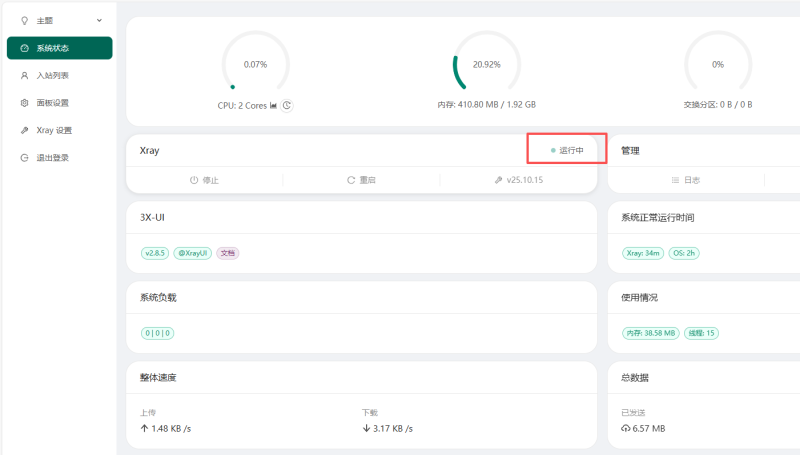The image size is (800, 455).
Task: Click the upload speed 1.48 KB/s value
Action: pyautogui.click(x=171, y=428)
